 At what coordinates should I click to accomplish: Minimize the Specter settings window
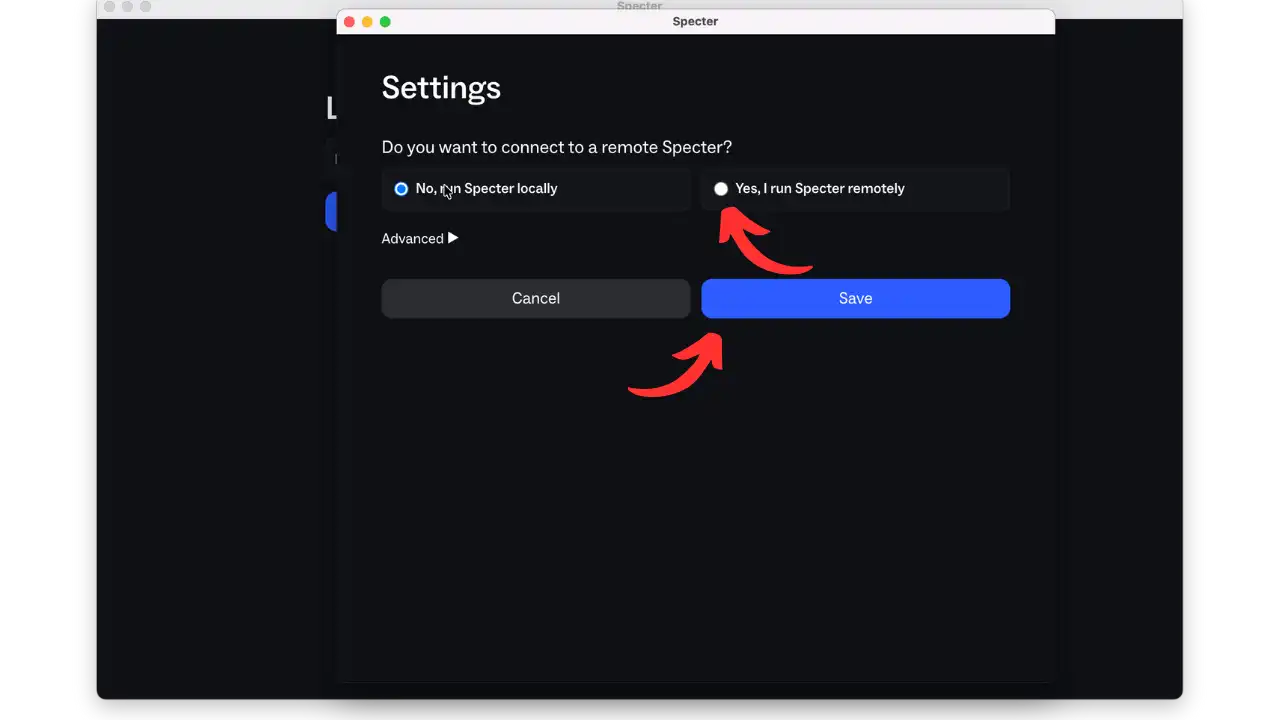tap(367, 21)
